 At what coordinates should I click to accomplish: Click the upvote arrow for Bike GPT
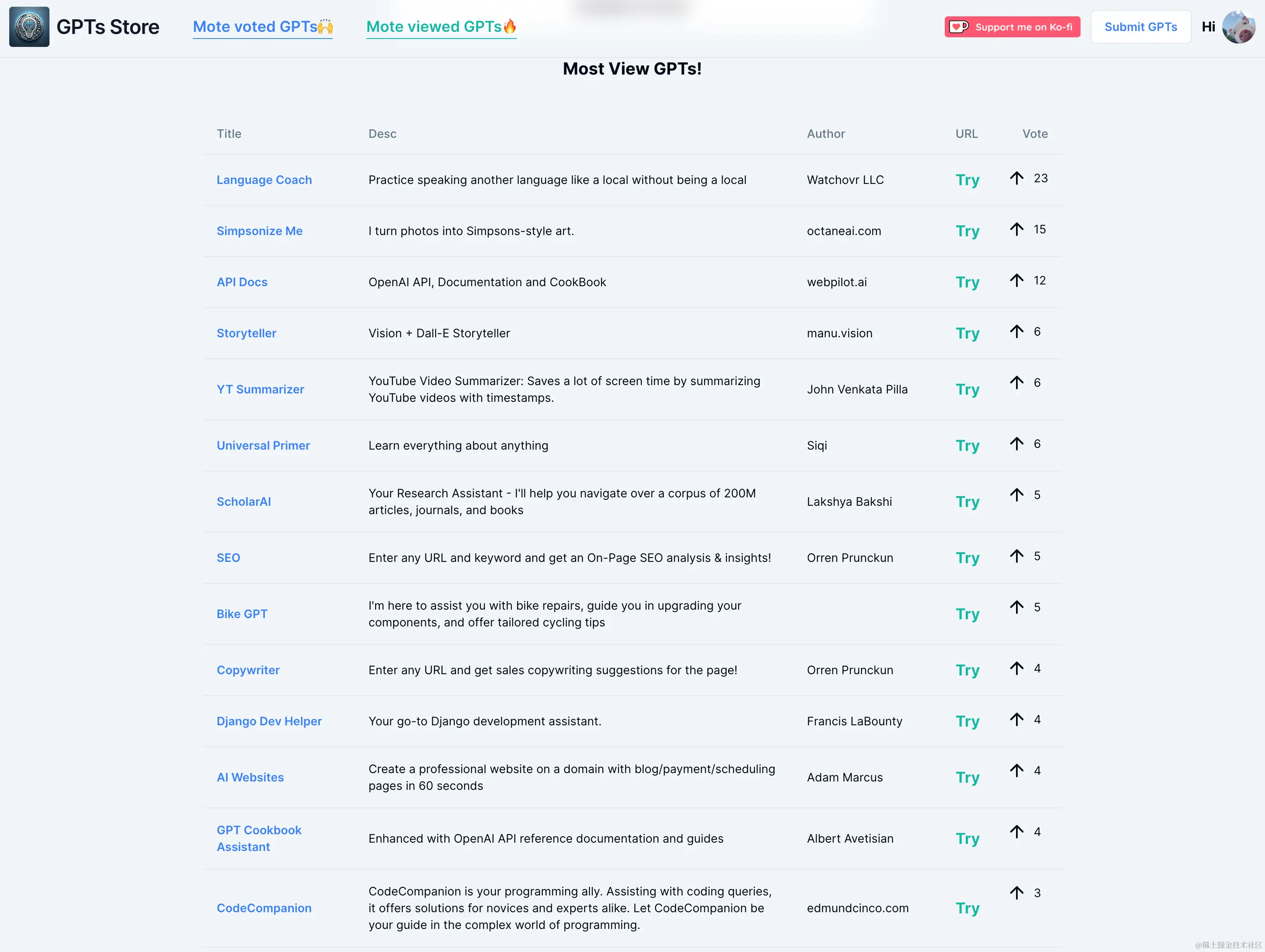[x=1016, y=607]
